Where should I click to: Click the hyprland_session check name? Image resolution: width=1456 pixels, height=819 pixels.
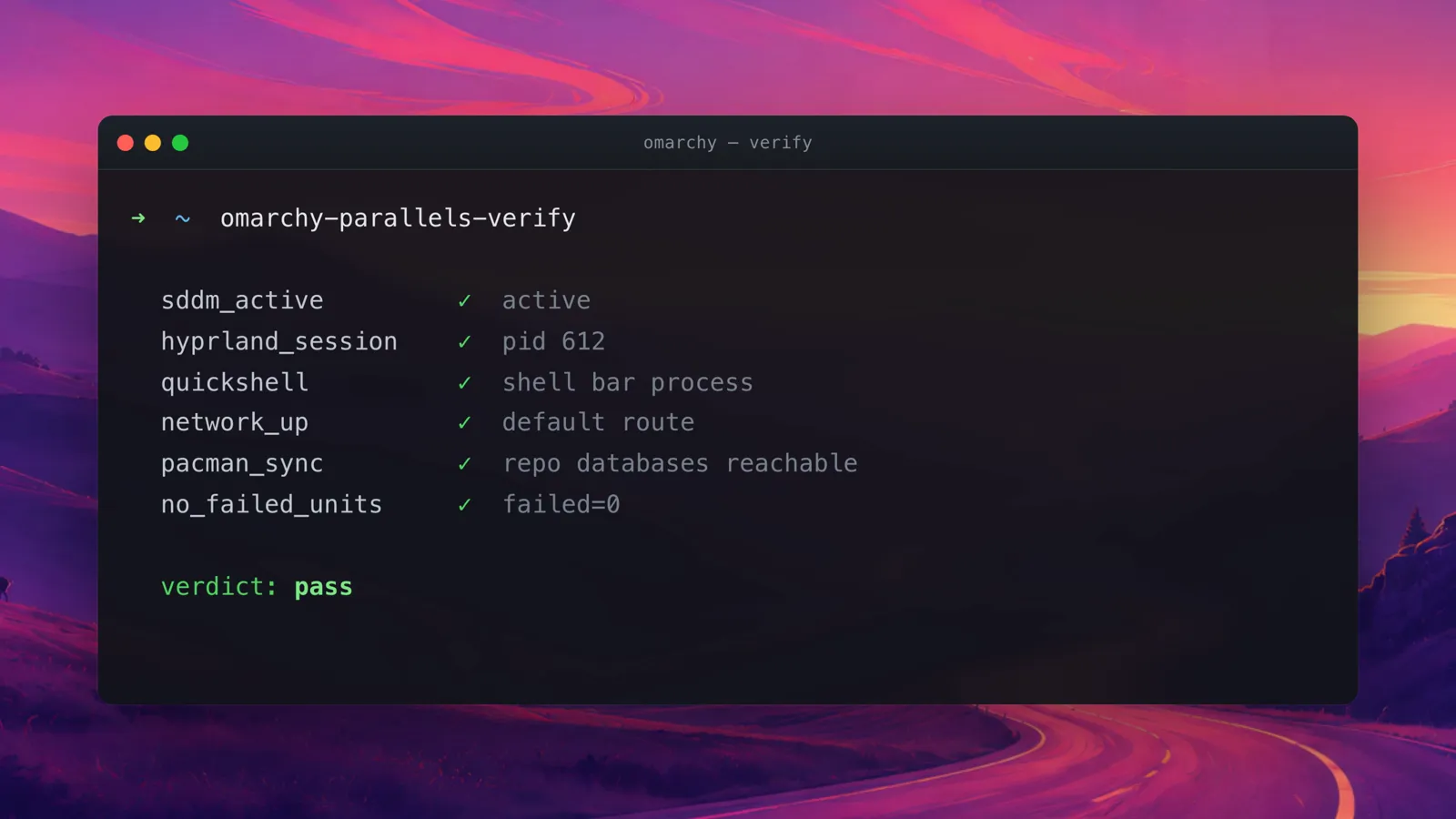click(279, 341)
